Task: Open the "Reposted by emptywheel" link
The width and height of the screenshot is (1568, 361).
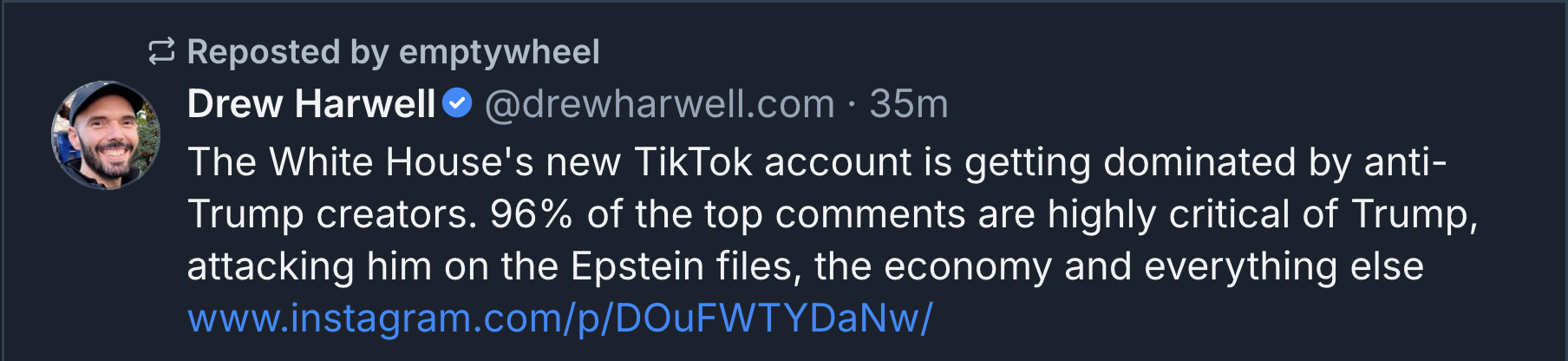Action: 393,52
